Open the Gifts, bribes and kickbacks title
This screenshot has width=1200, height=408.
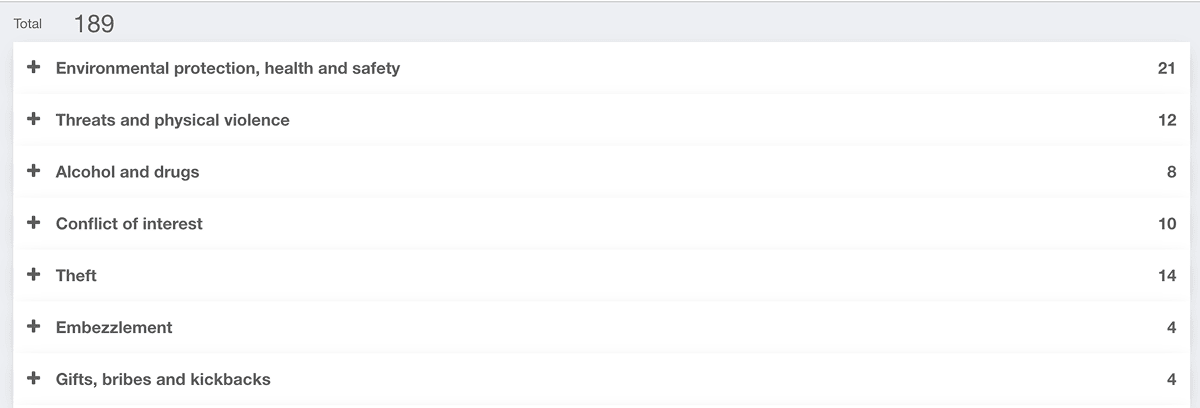(x=163, y=379)
